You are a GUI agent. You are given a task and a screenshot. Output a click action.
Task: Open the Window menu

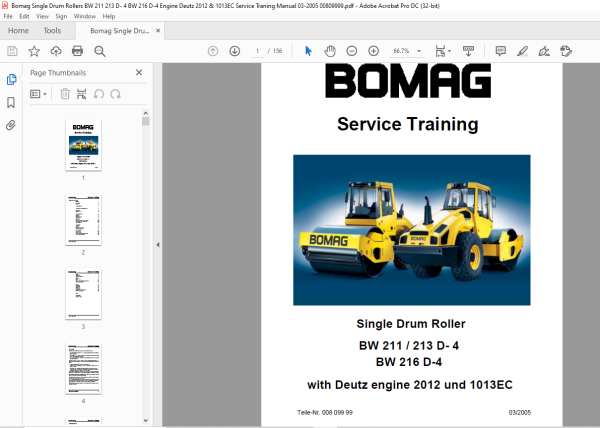coord(85,16)
